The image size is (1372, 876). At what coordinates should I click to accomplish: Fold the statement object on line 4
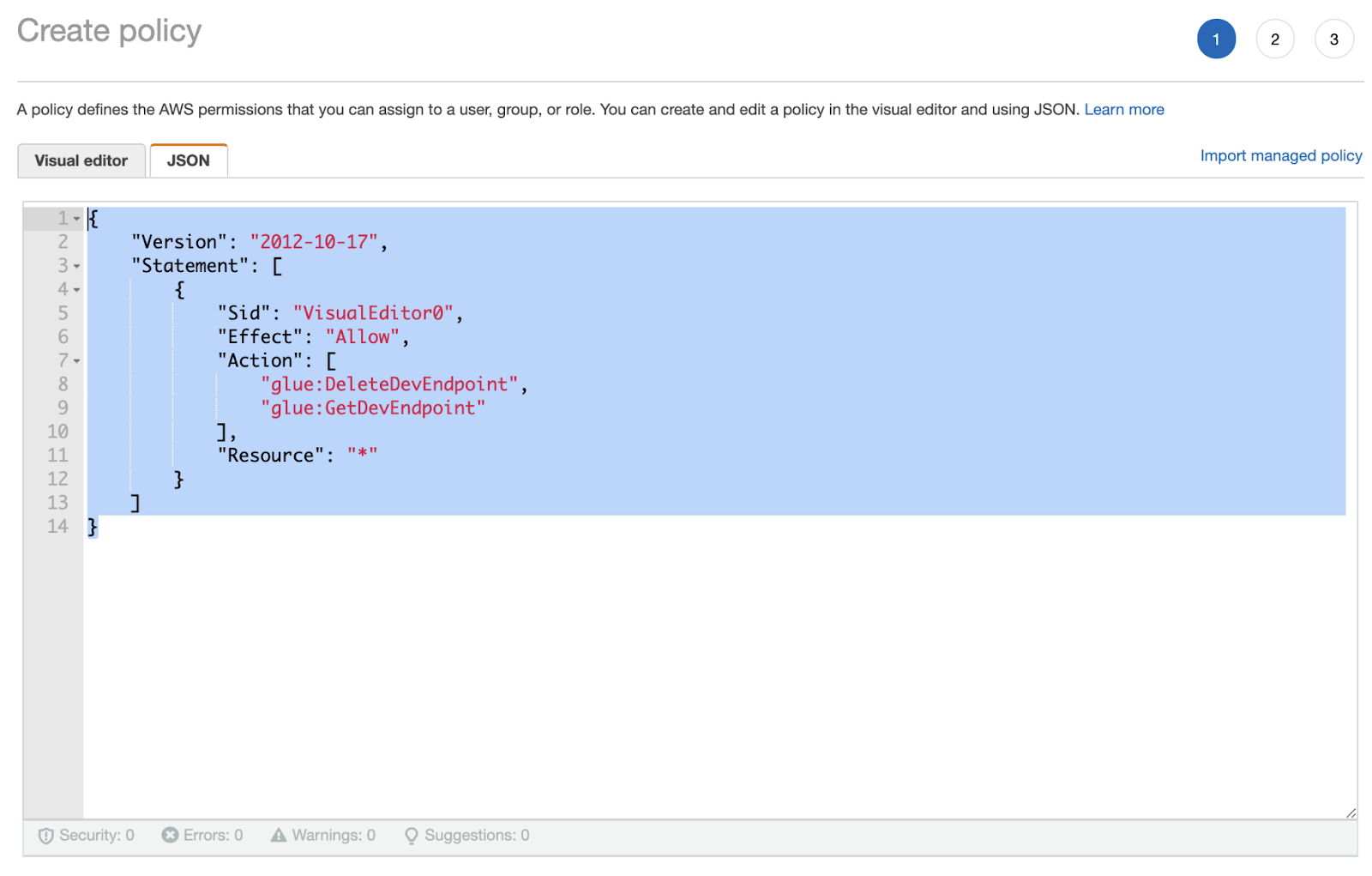click(x=76, y=290)
